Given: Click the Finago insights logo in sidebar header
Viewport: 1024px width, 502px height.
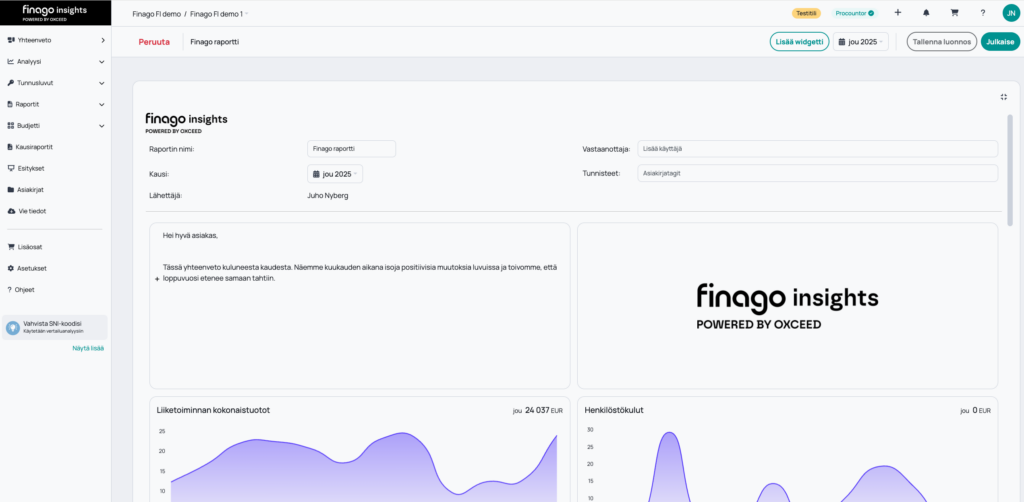Looking at the screenshot, I should (x=55, y=12).
